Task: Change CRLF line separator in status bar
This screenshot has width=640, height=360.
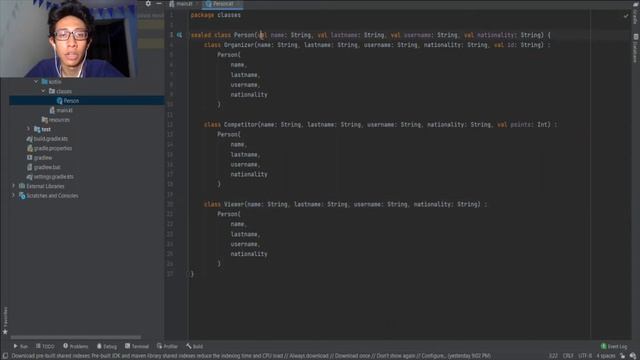Action: pos(568,356)
